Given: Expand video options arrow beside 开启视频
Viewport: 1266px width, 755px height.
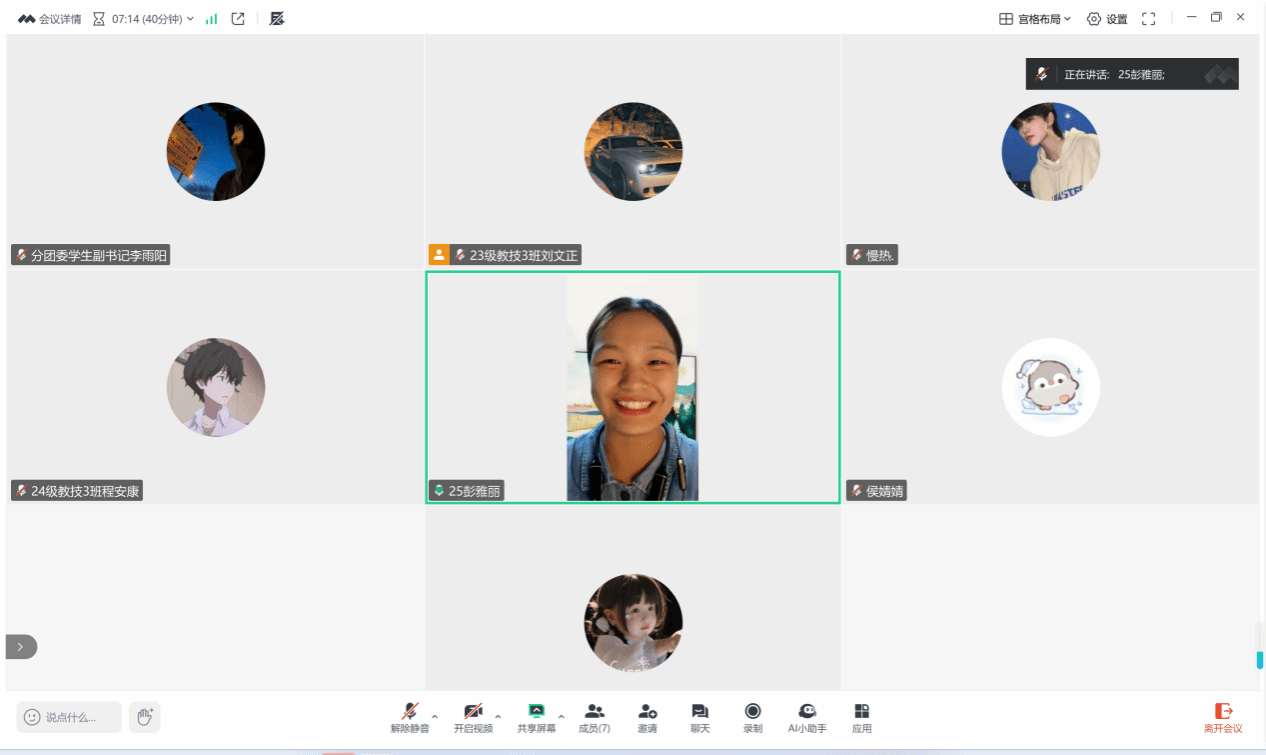Looking at the screenshot, I should pos(498,716).
